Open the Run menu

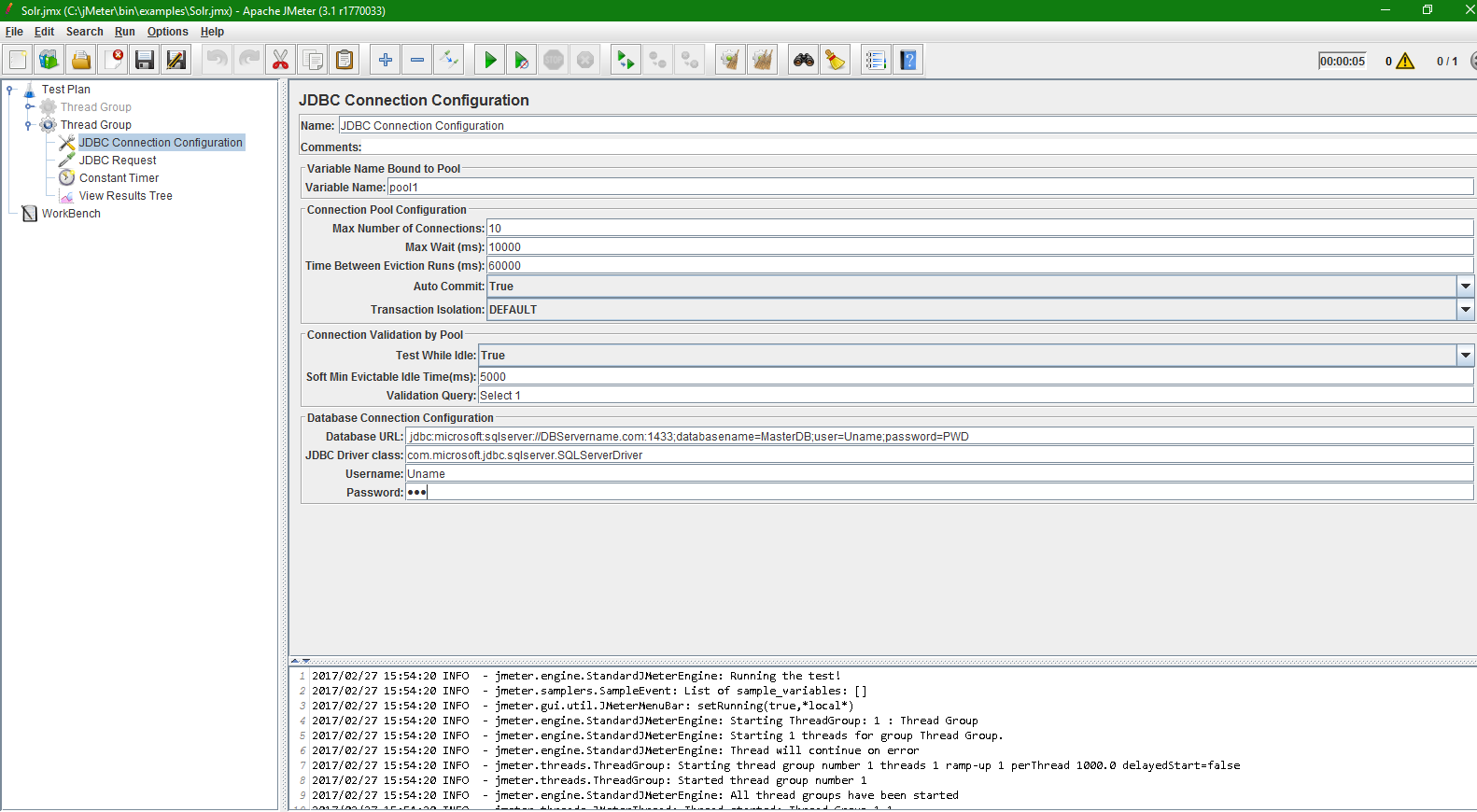125,32
